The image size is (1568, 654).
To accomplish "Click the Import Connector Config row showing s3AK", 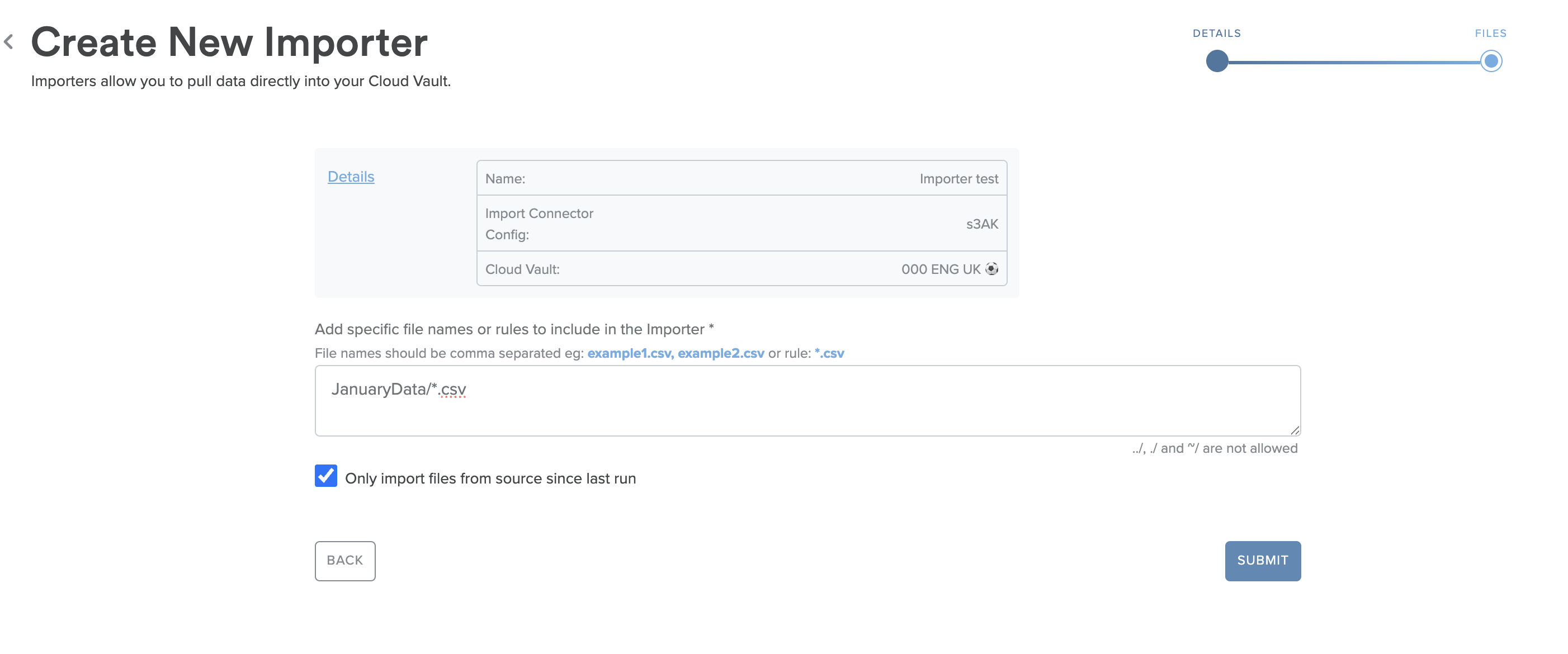I will point(742,223).
